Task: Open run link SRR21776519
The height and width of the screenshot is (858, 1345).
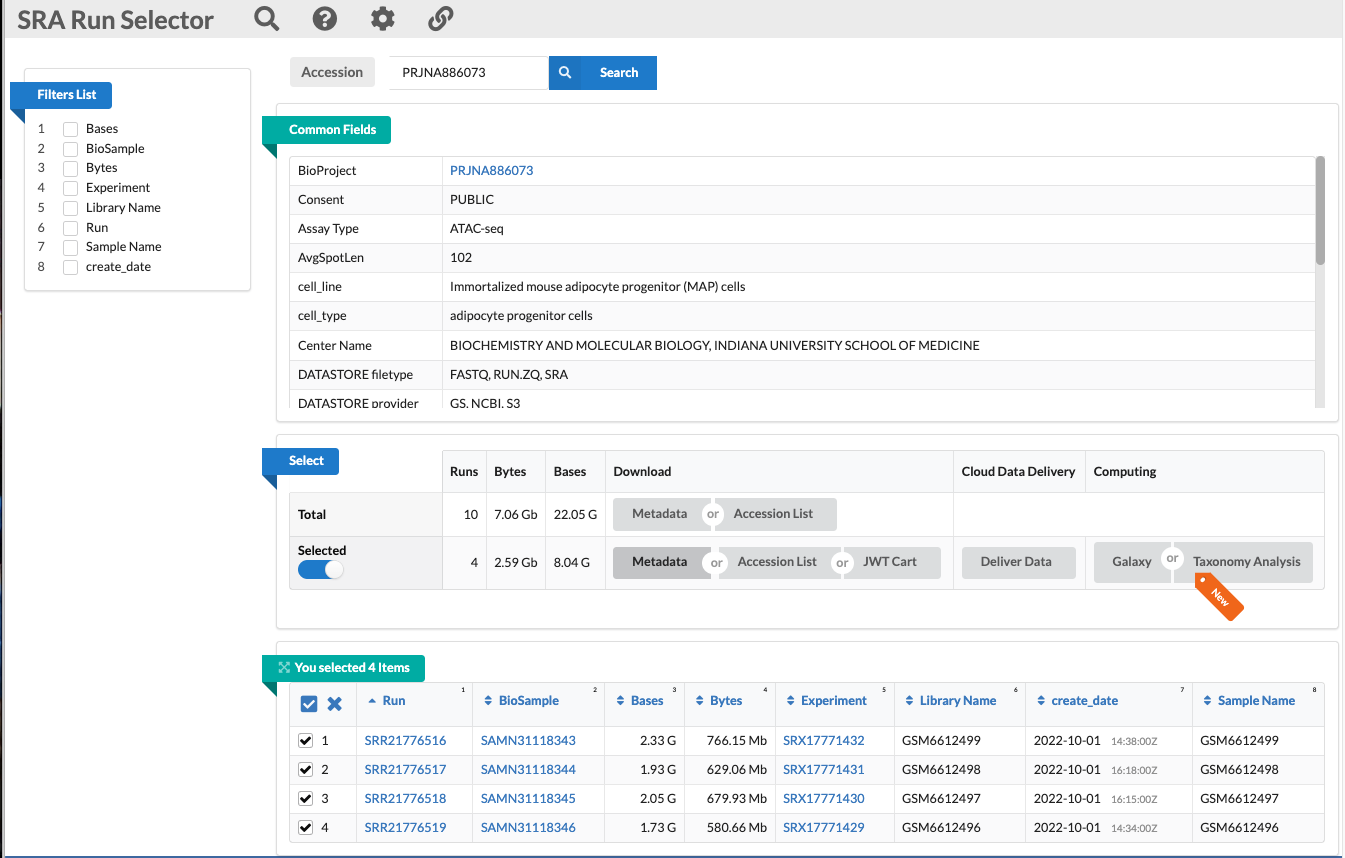Action: pyautogui.click(x=405, y=828)
